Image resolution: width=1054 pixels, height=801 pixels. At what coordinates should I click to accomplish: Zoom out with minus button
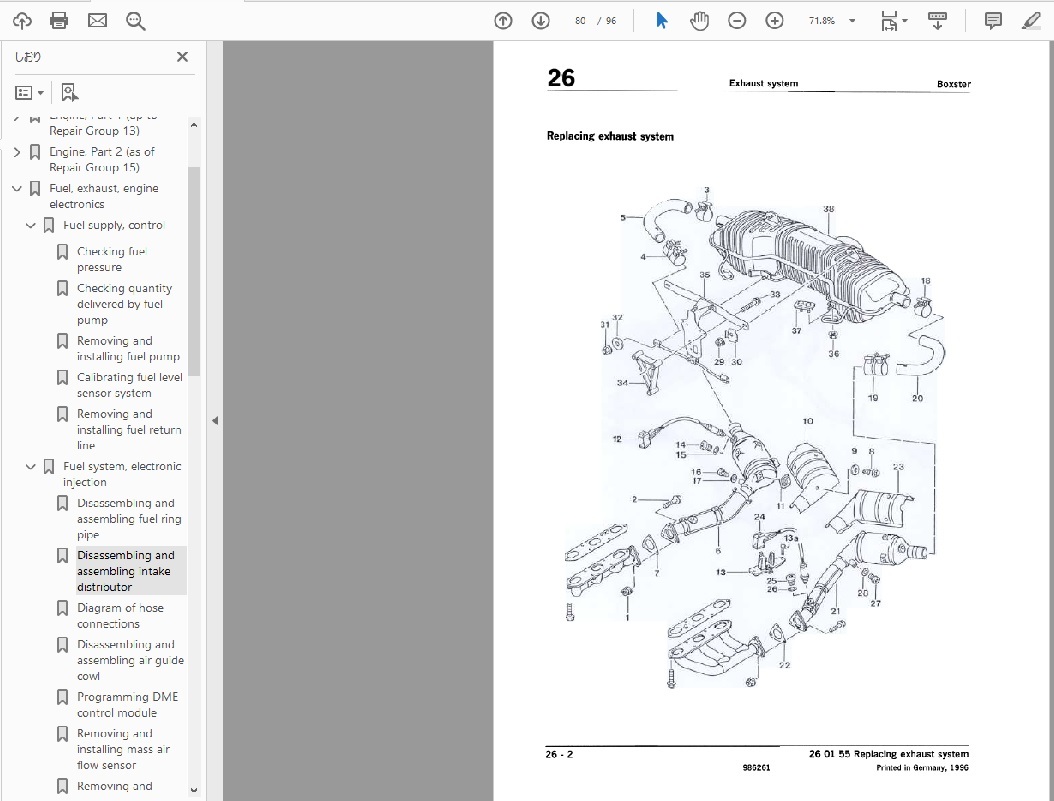coord(737,20)
